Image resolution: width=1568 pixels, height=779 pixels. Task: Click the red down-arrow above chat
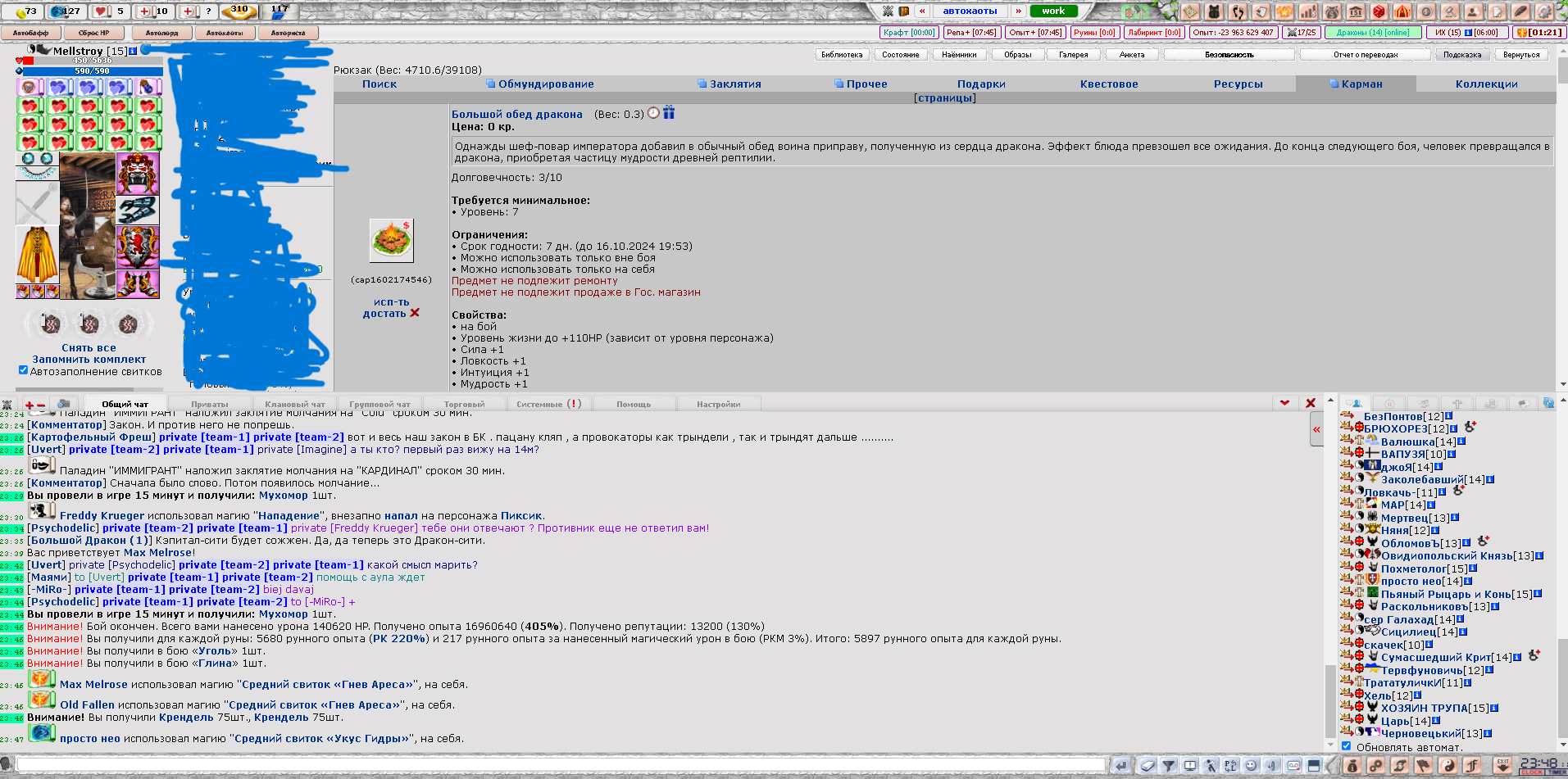pos(1284,403)
